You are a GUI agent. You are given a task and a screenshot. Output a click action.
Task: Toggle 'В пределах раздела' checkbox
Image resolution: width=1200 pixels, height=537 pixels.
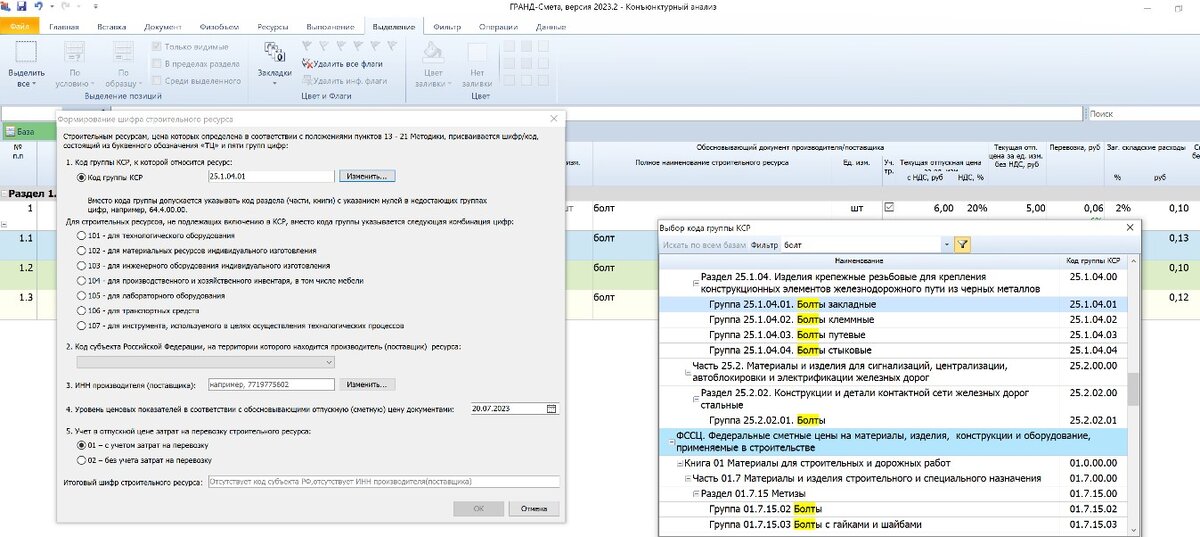157,64
